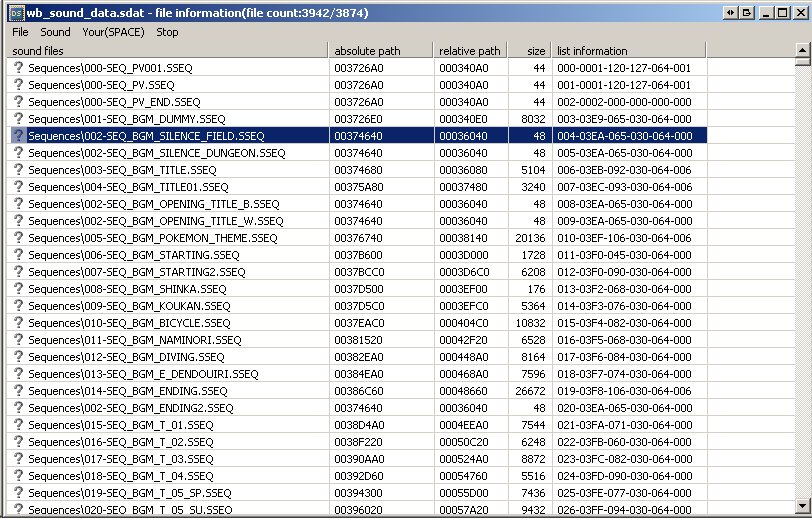Open the Sound menu
The width and height of the screenshot is (812, 518).
(x=55, y=32)
